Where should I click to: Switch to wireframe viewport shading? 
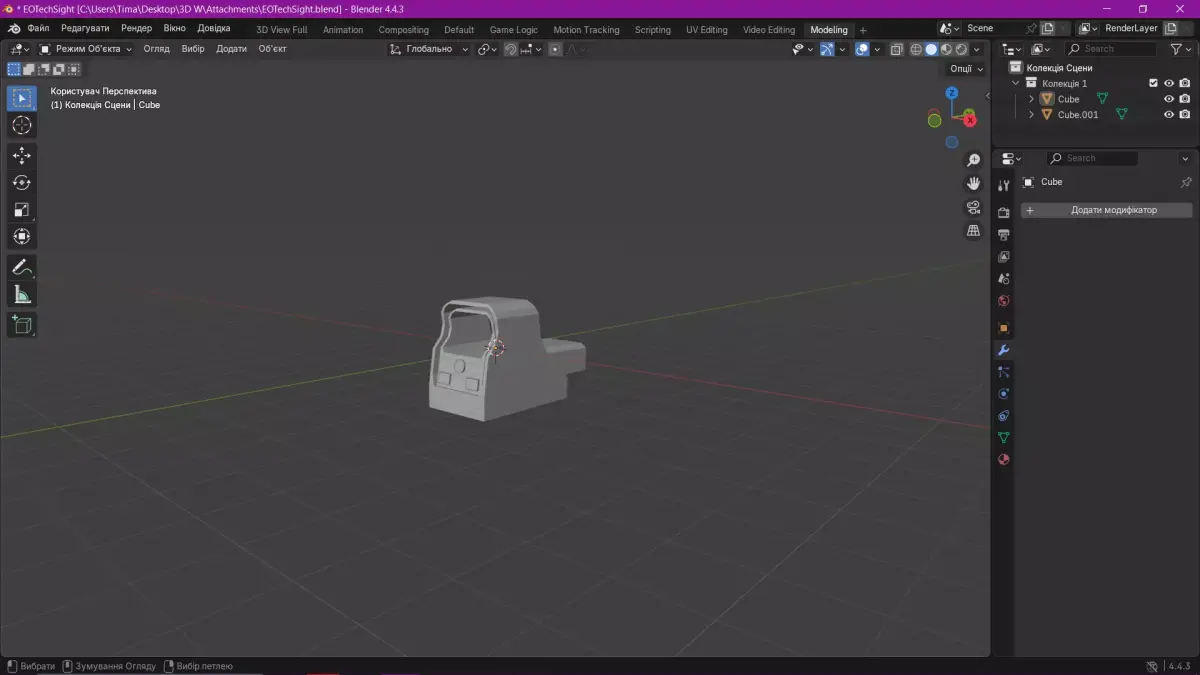click(916, 49)
